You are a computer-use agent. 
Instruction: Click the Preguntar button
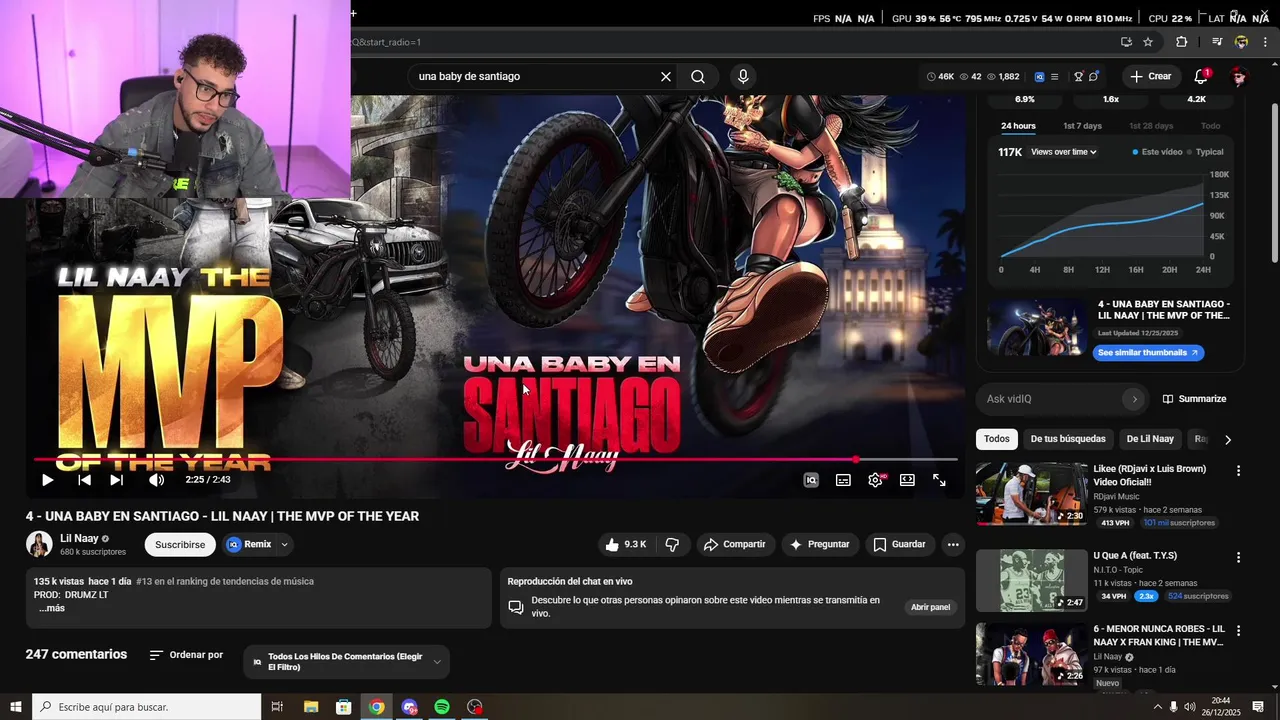(819, 545)
